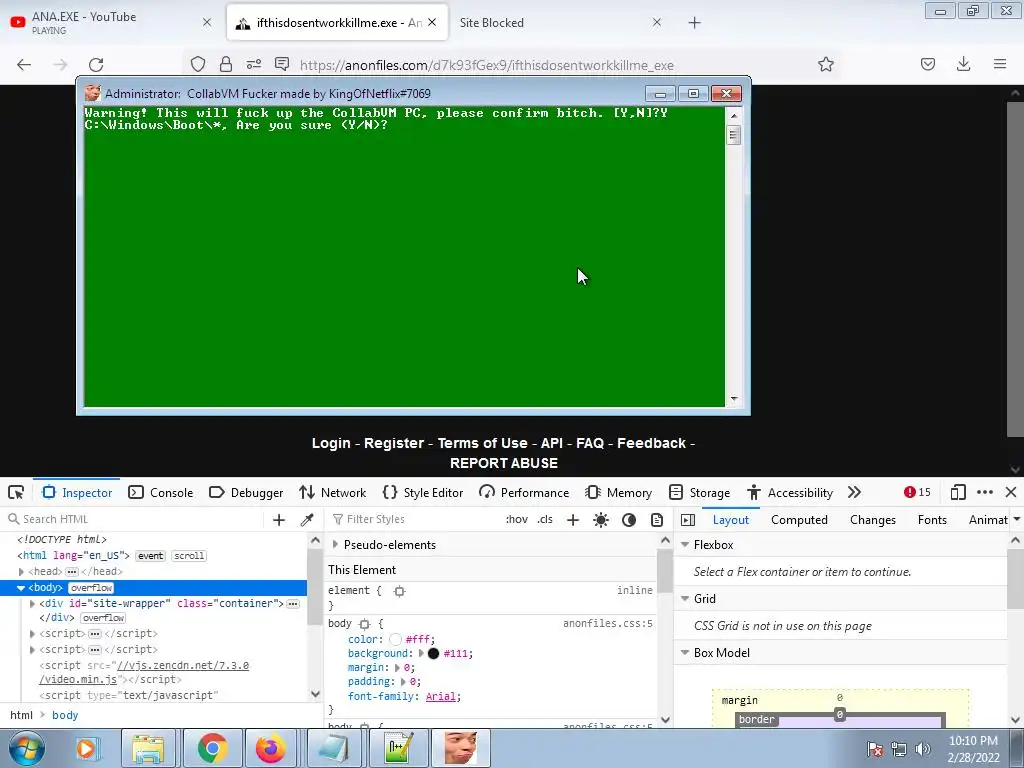Go back to the previous page
The image size is (1024, 768).
24,64
